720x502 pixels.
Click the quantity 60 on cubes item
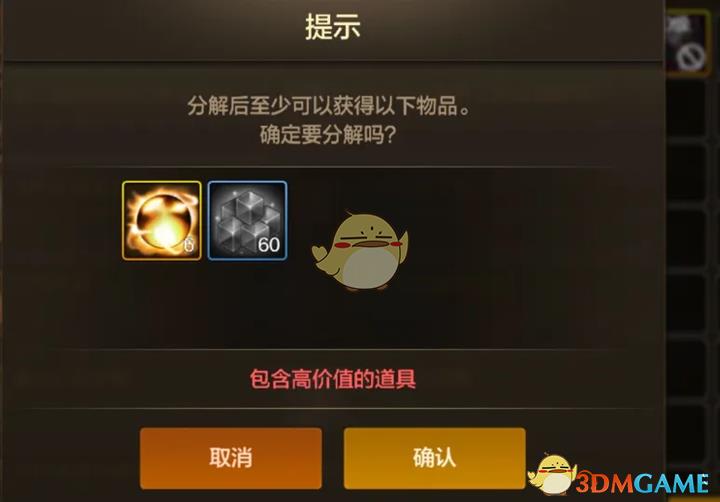click(x=269, y=245)
